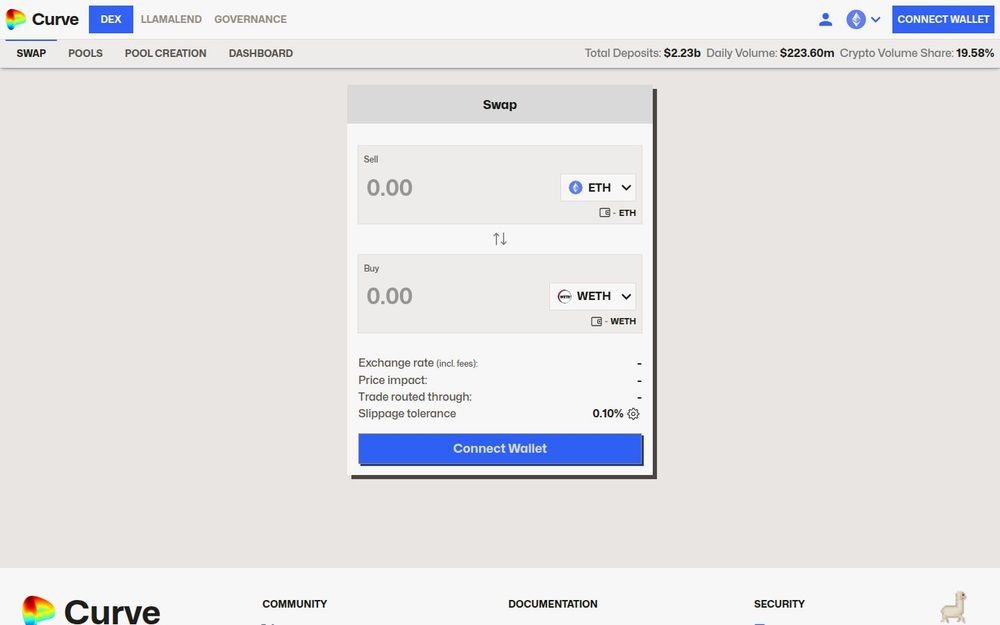The height and width of the screenshot is (625, 1000).
Task: Open the WETH buy token dropdown
Action: point(592,296)
